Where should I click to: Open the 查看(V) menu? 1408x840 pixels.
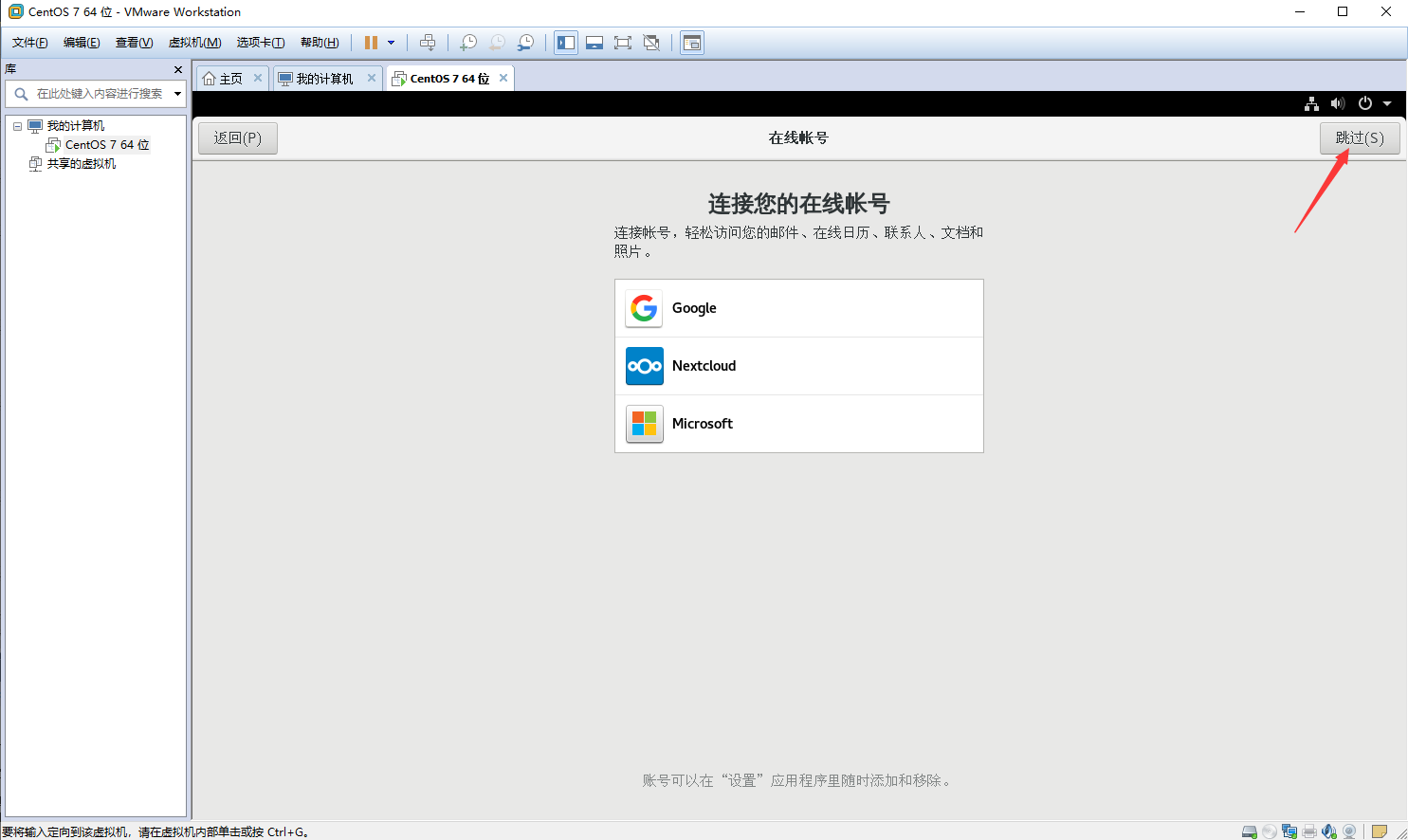[134, 43]
